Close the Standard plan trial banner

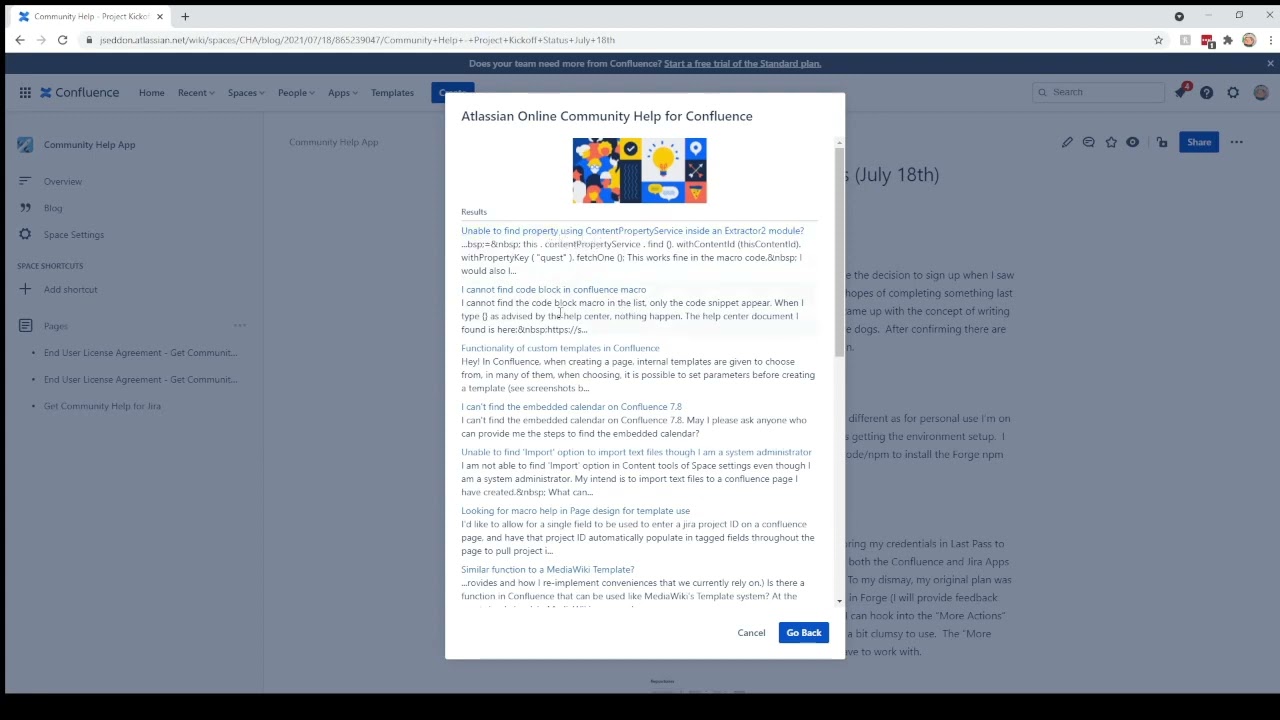pyautogui.click(x=1270, y=63)
